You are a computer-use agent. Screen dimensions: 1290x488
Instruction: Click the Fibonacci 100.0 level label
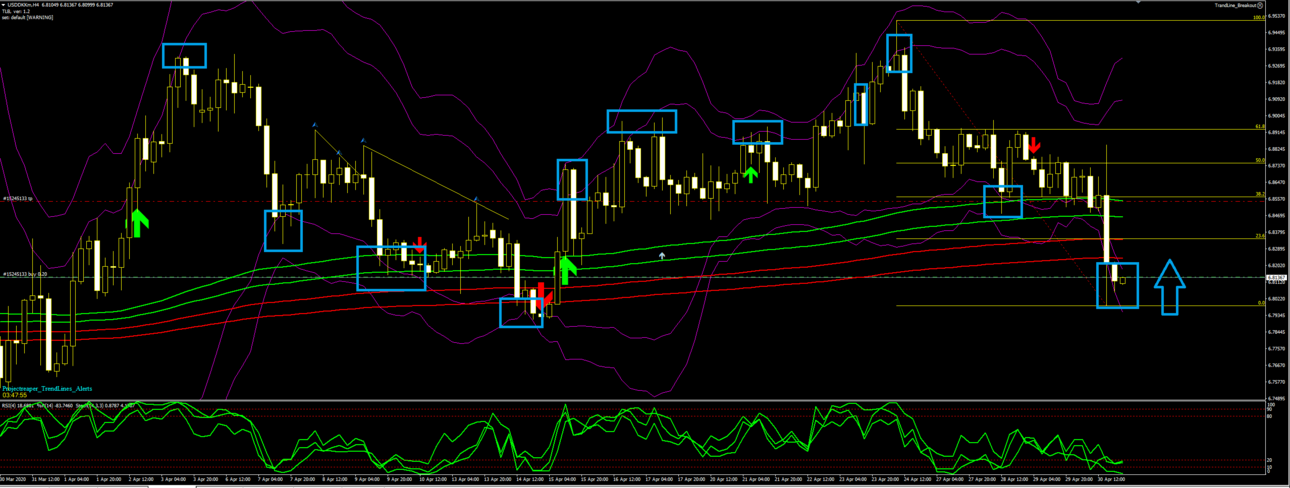tap(1258, 17)
